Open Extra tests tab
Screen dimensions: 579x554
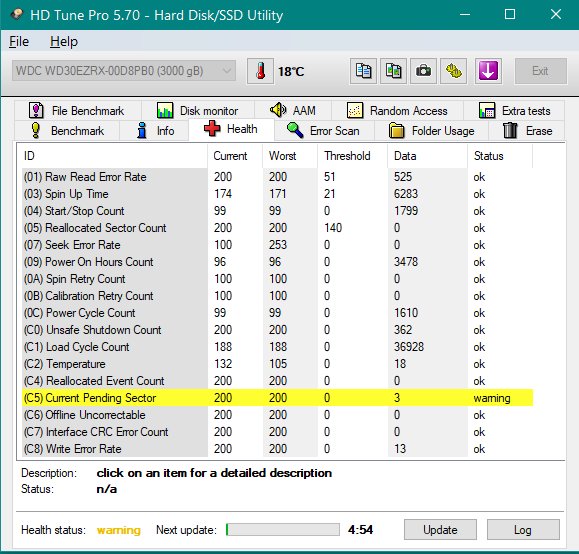[514, 110]
